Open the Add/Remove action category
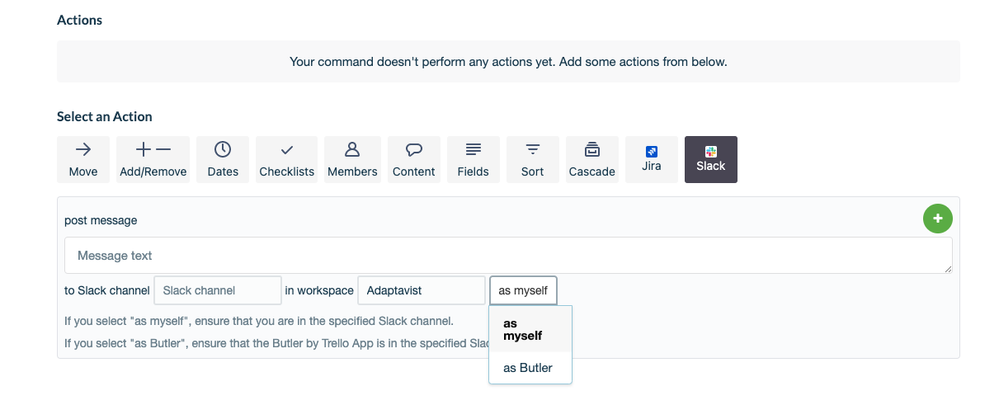This screenshot has width=999, height=400. (x=153, y=159)
